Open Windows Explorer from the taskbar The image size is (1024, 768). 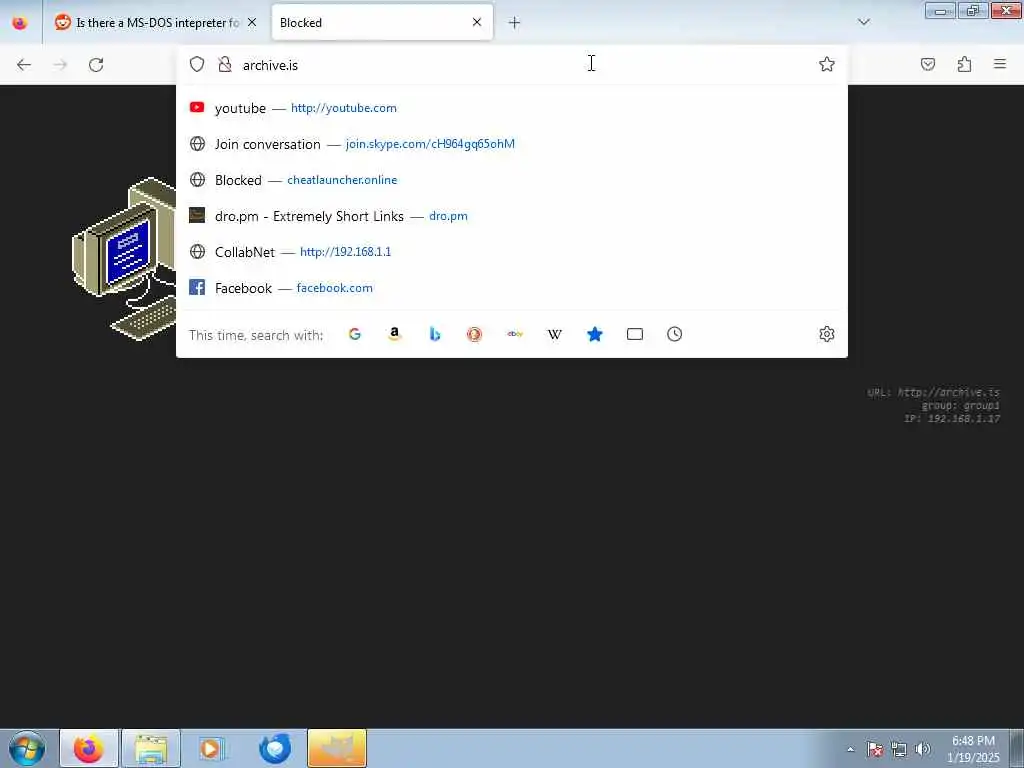151,748
